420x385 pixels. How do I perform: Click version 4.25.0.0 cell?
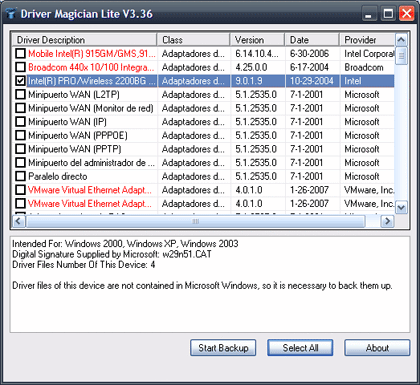click(257, 67)
